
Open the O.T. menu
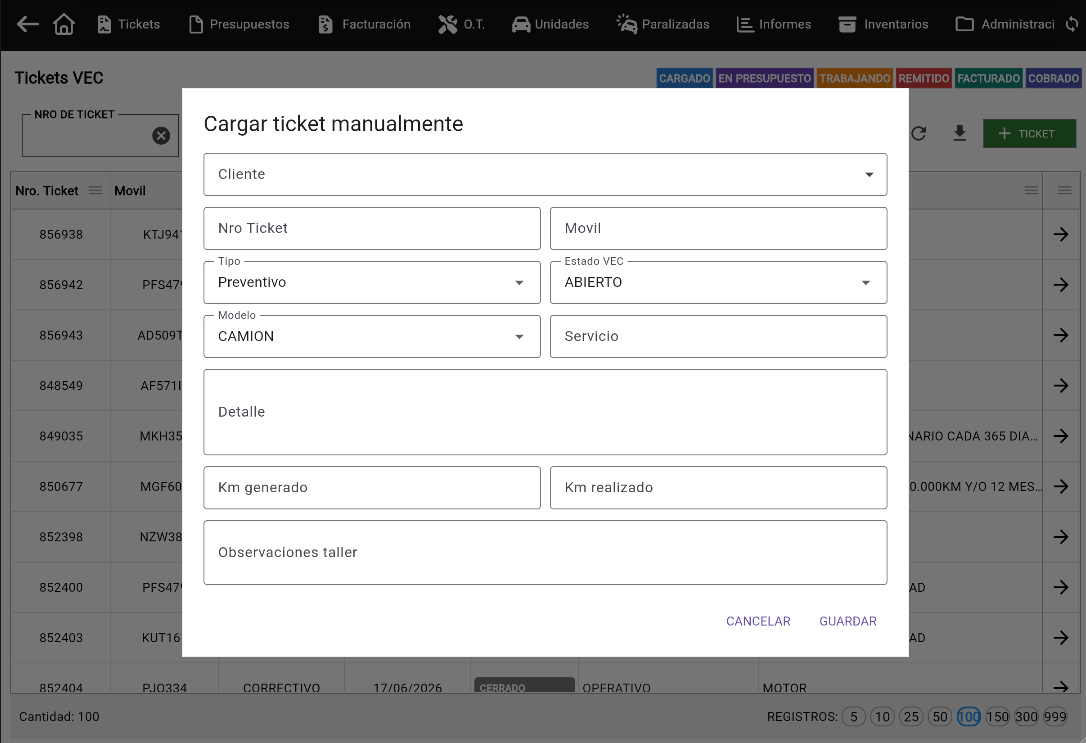(x=461, y=24)
